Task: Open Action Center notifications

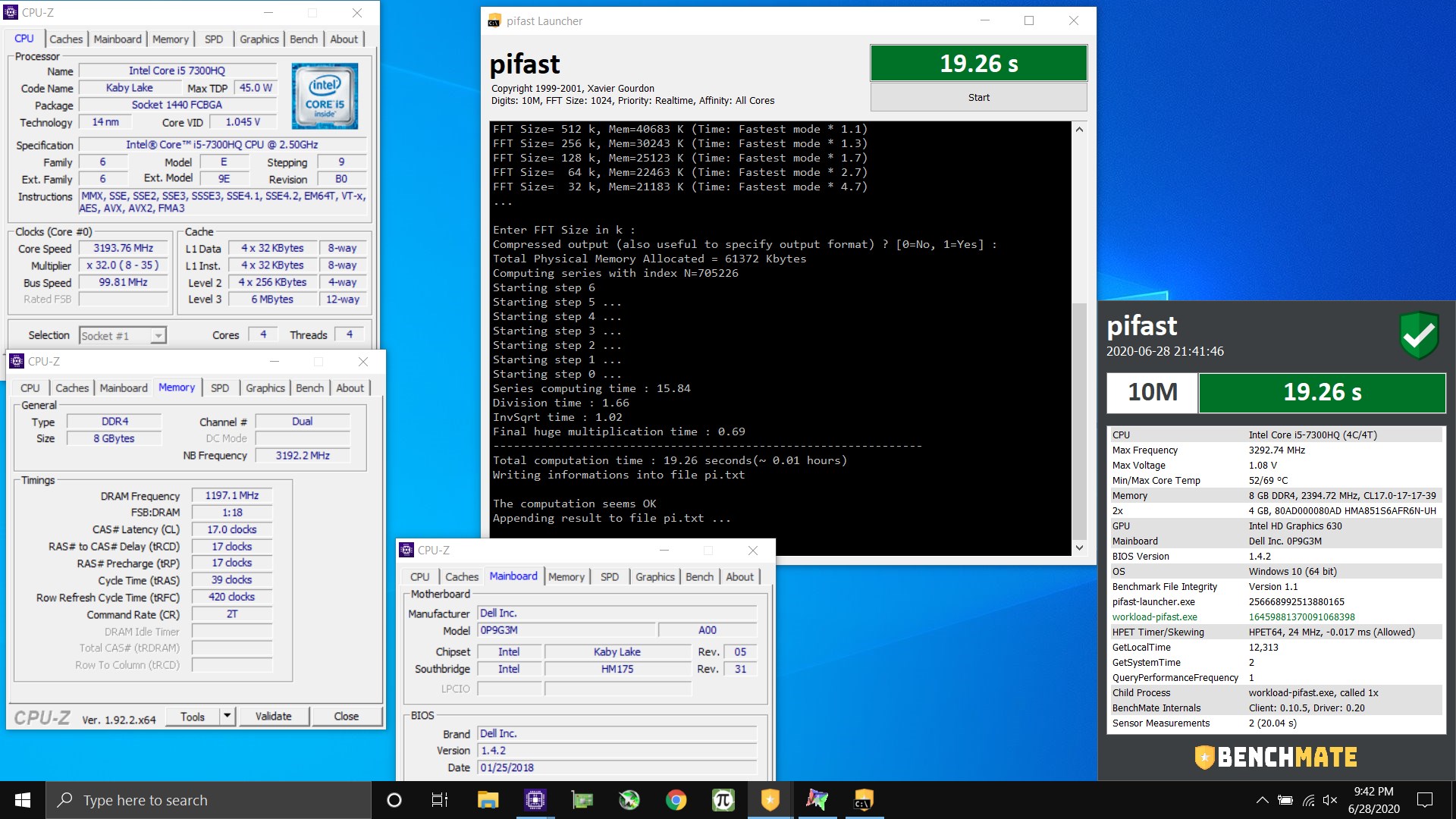Action: [x=1425, y=800]
